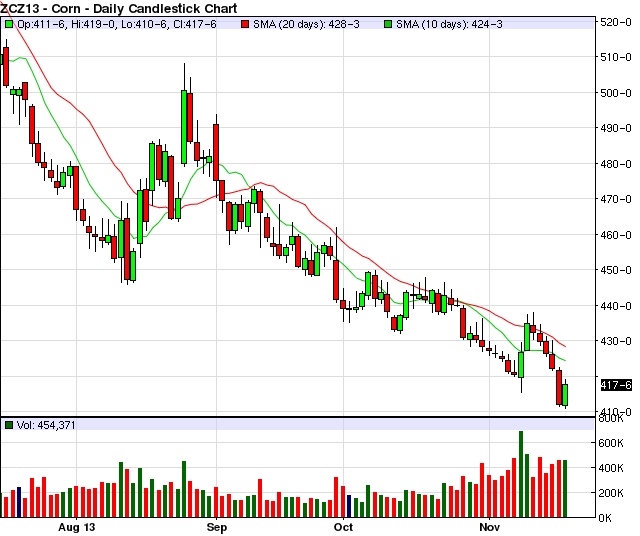
Task: Click the price axis label '520-0'
Action: (x=616, y=22)
